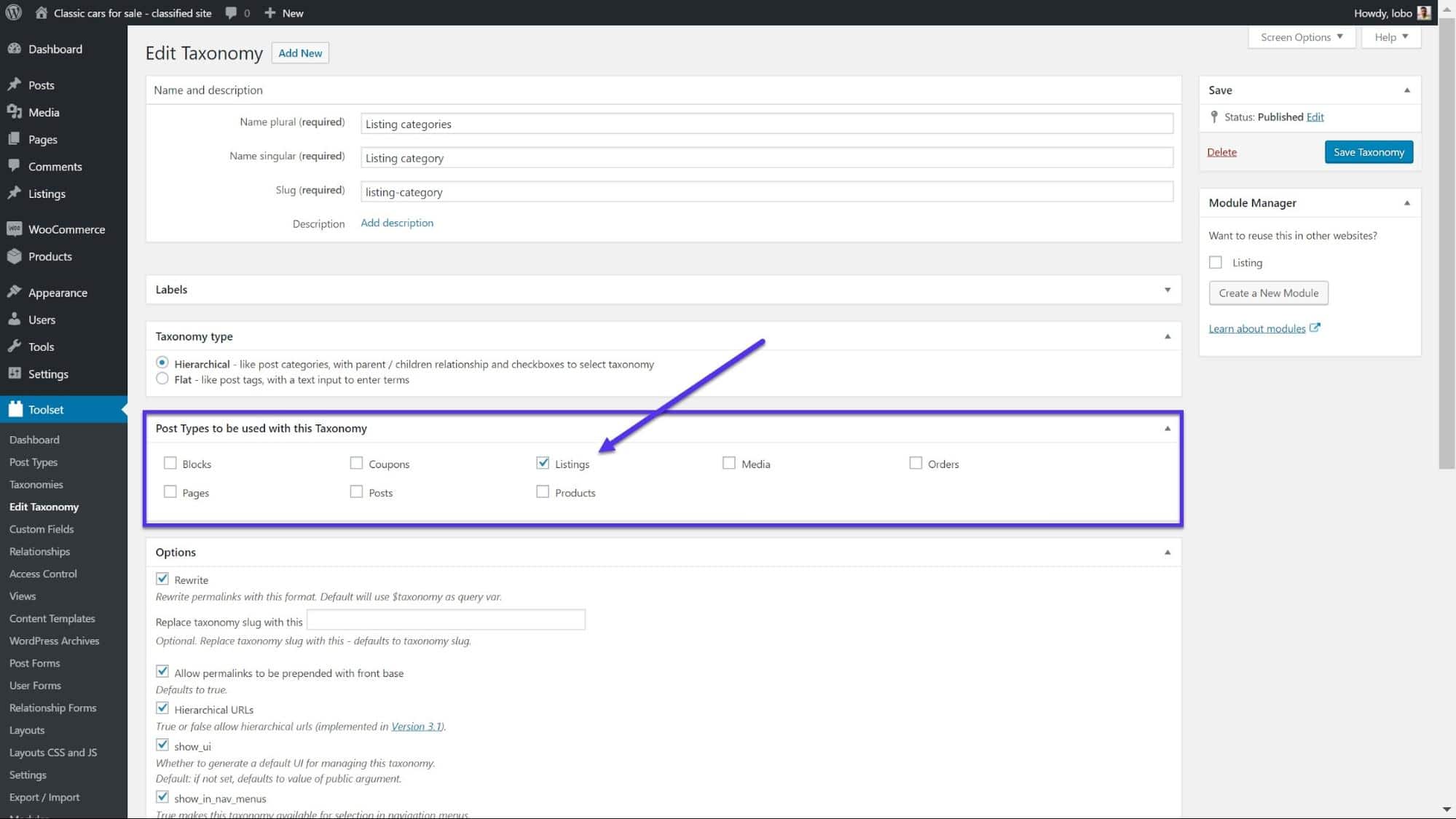
Task: Click the Post Types sidebar menu item
Action: [34, 462]
